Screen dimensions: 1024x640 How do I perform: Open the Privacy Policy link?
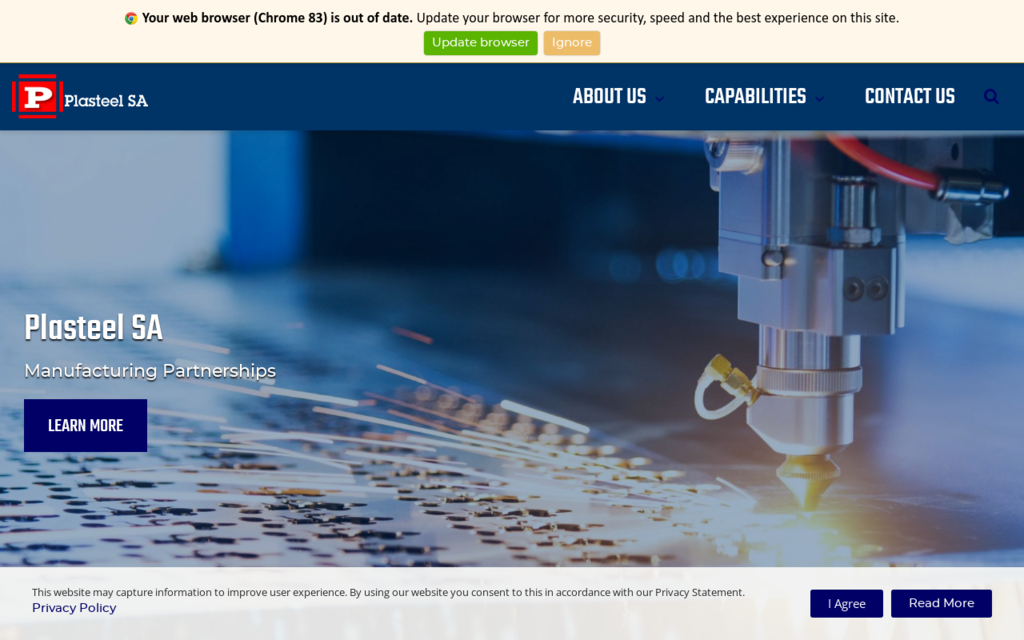74,608
